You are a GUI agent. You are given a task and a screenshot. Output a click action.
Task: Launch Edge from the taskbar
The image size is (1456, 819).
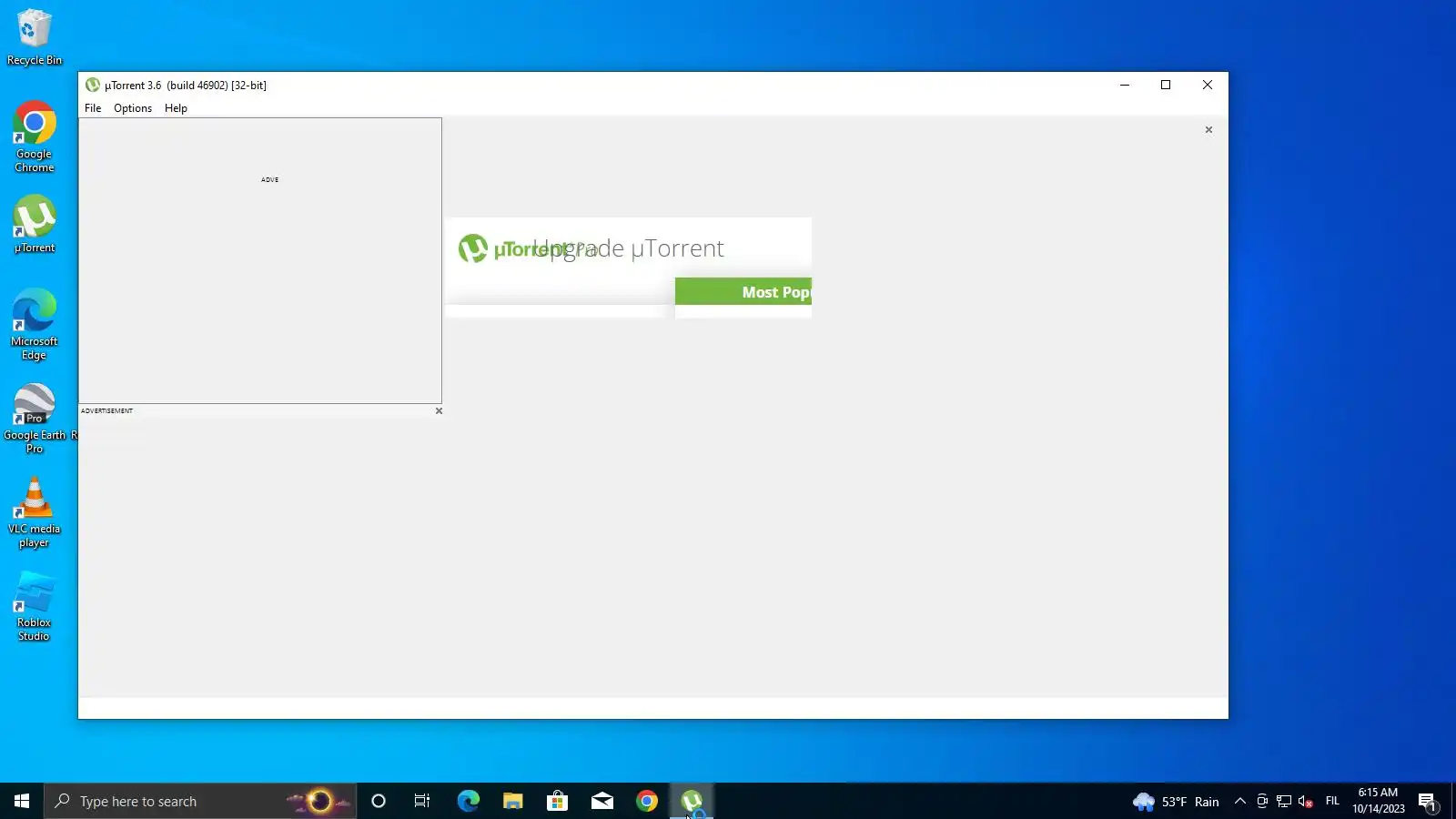[468, 801]
